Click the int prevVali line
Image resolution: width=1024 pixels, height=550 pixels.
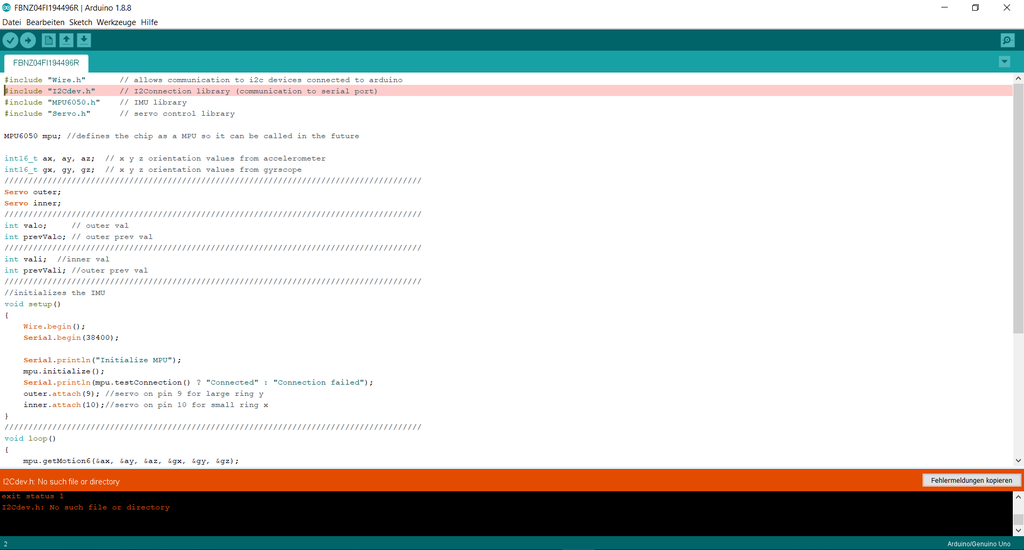[76, 270]
